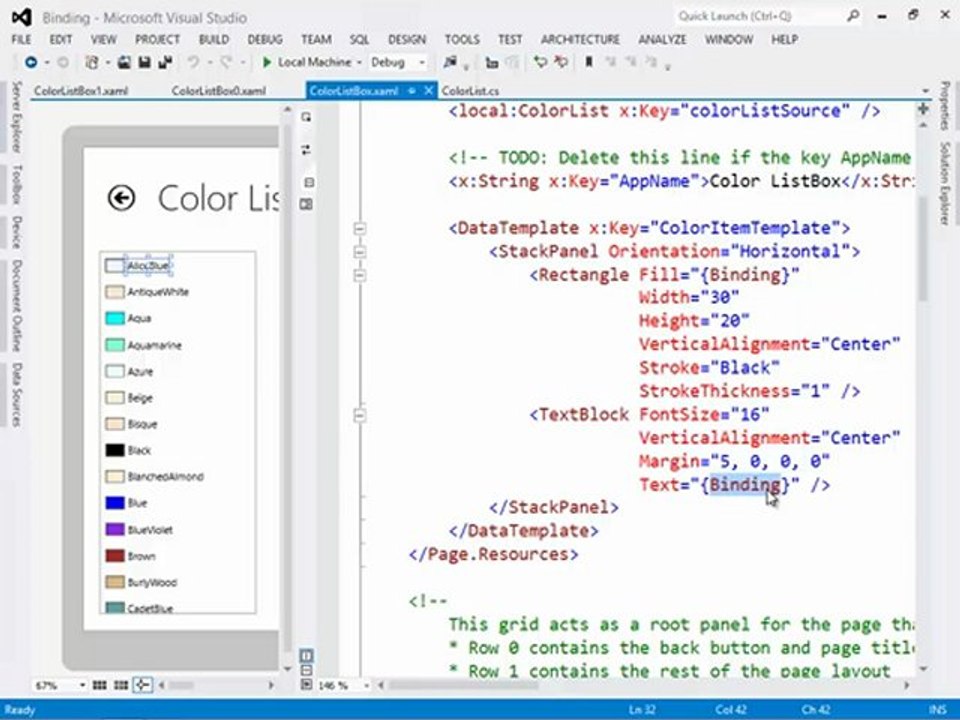Screen dimensions: 960x720
Task: Open the ARCHITECTURE menu
Action: point(580,39)
